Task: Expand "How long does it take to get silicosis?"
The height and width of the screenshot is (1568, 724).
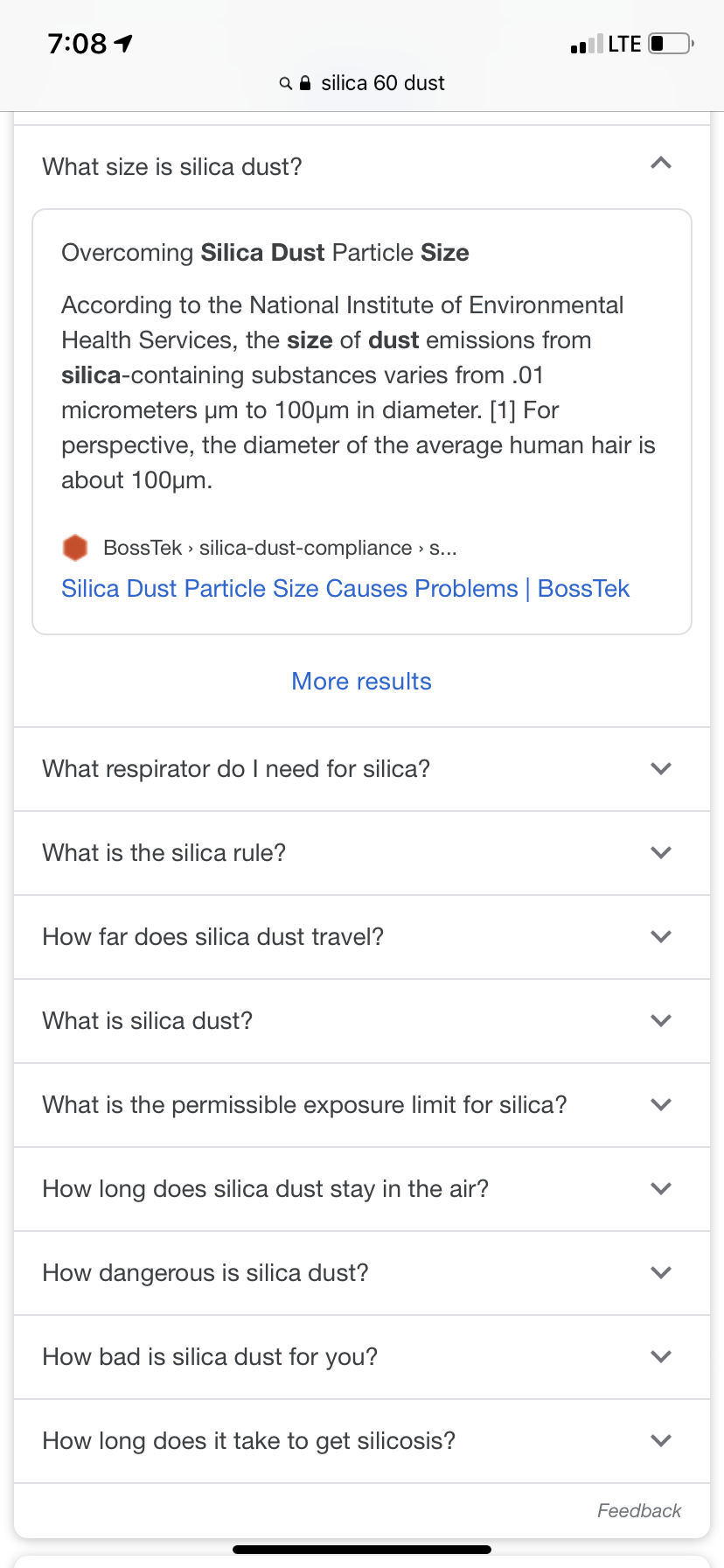Action: coord(661,1441)
